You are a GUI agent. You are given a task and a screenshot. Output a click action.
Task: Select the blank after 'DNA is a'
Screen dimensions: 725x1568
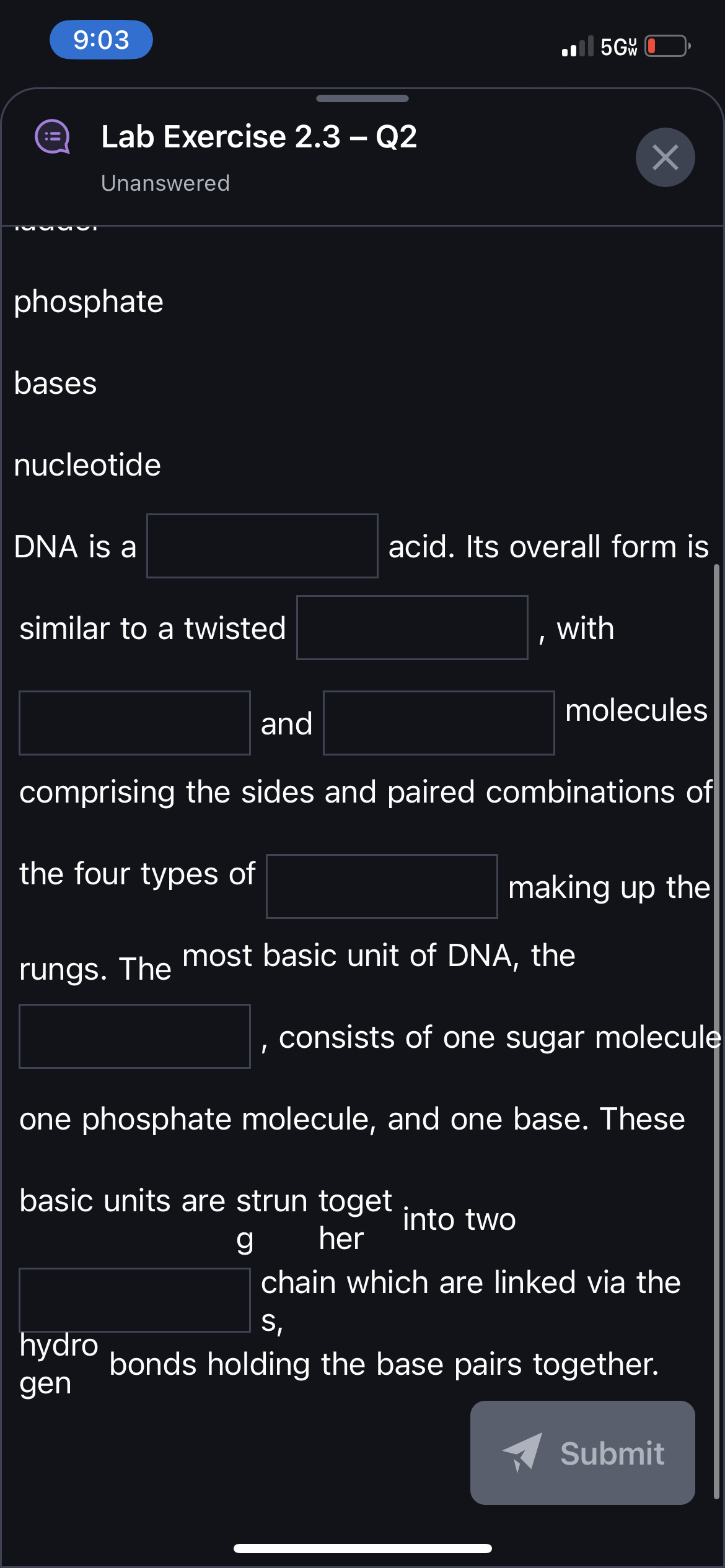pyautogui.click(x=262, y=546)
